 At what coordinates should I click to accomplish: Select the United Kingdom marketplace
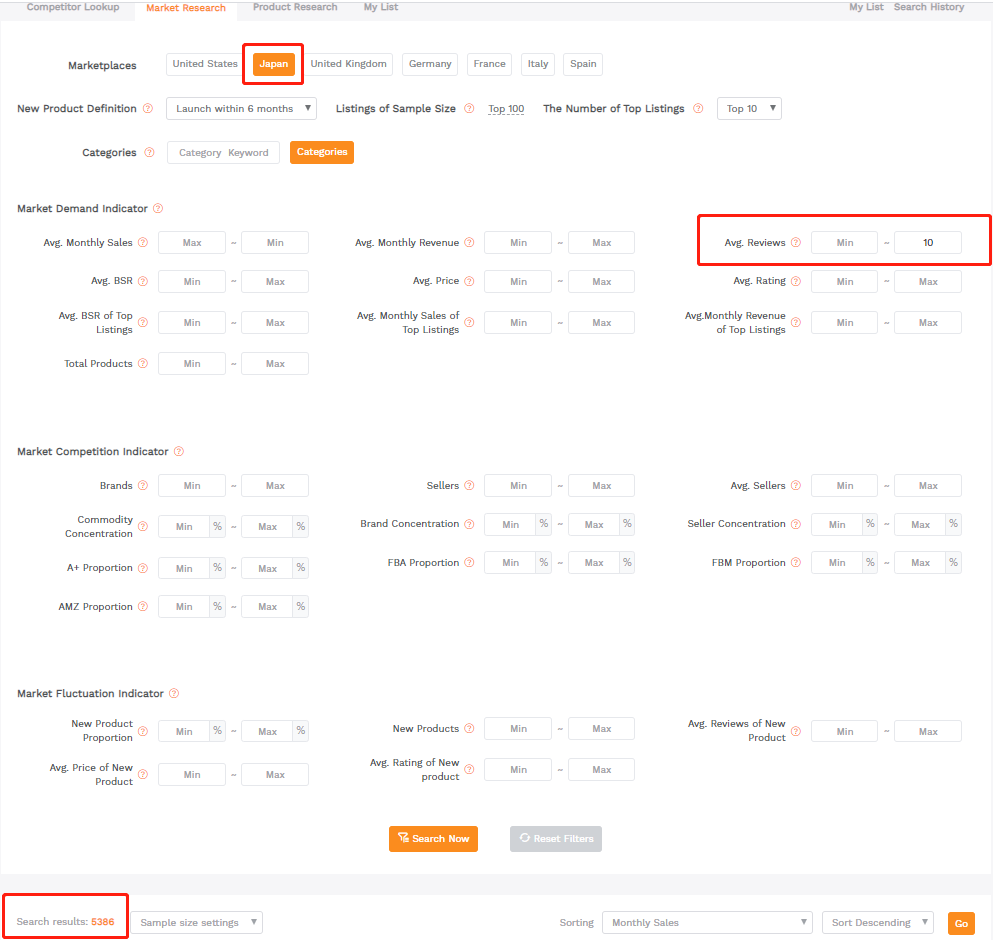point(348,64)
